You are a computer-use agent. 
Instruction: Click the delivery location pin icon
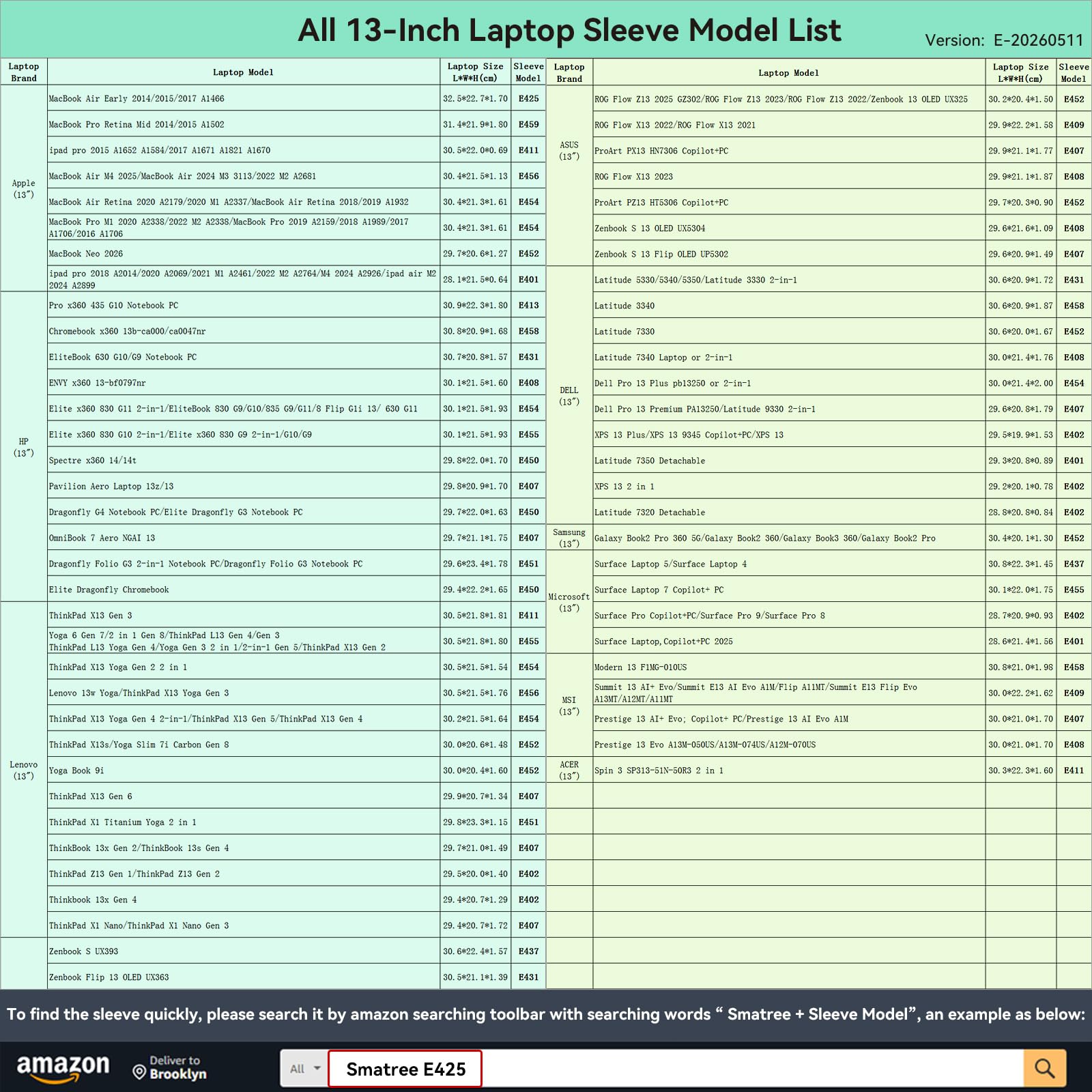139,1073
